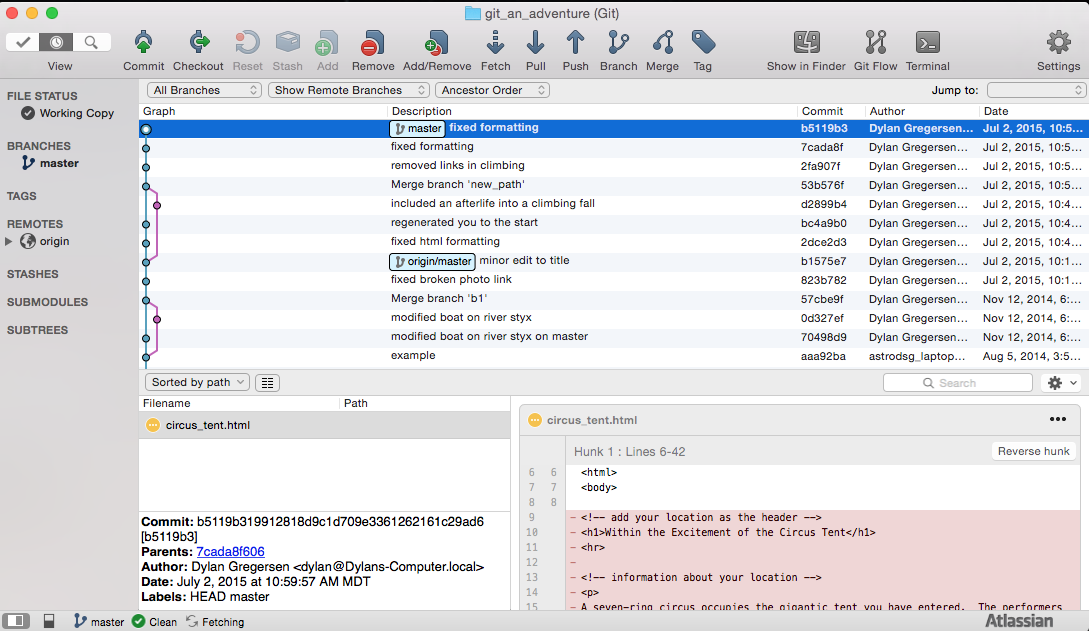
Task: Create a new branch via Branch icon
Action: click(x=618, y=51)
